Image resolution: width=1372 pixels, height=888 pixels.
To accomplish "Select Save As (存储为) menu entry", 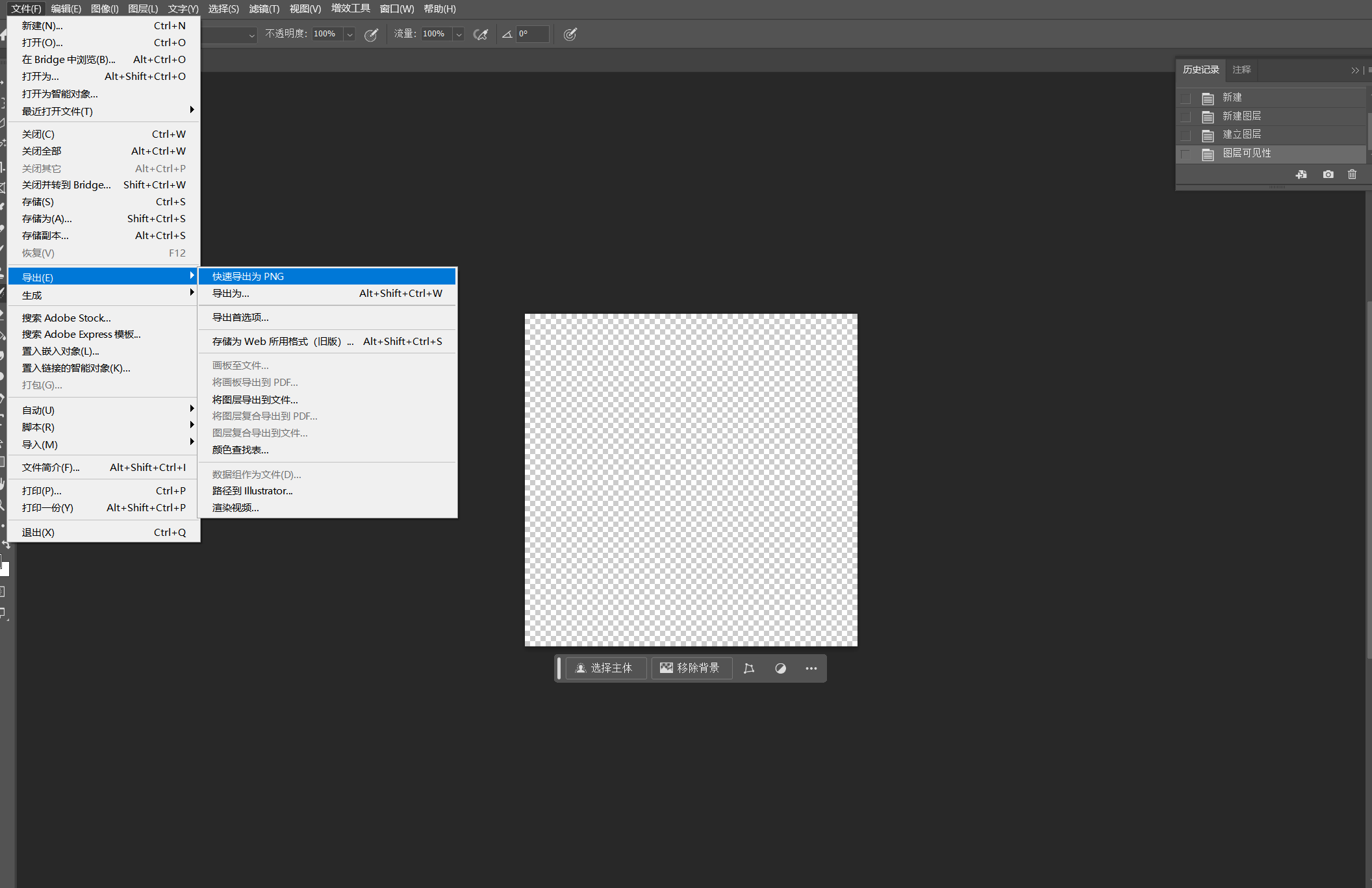I will (103, 219).
